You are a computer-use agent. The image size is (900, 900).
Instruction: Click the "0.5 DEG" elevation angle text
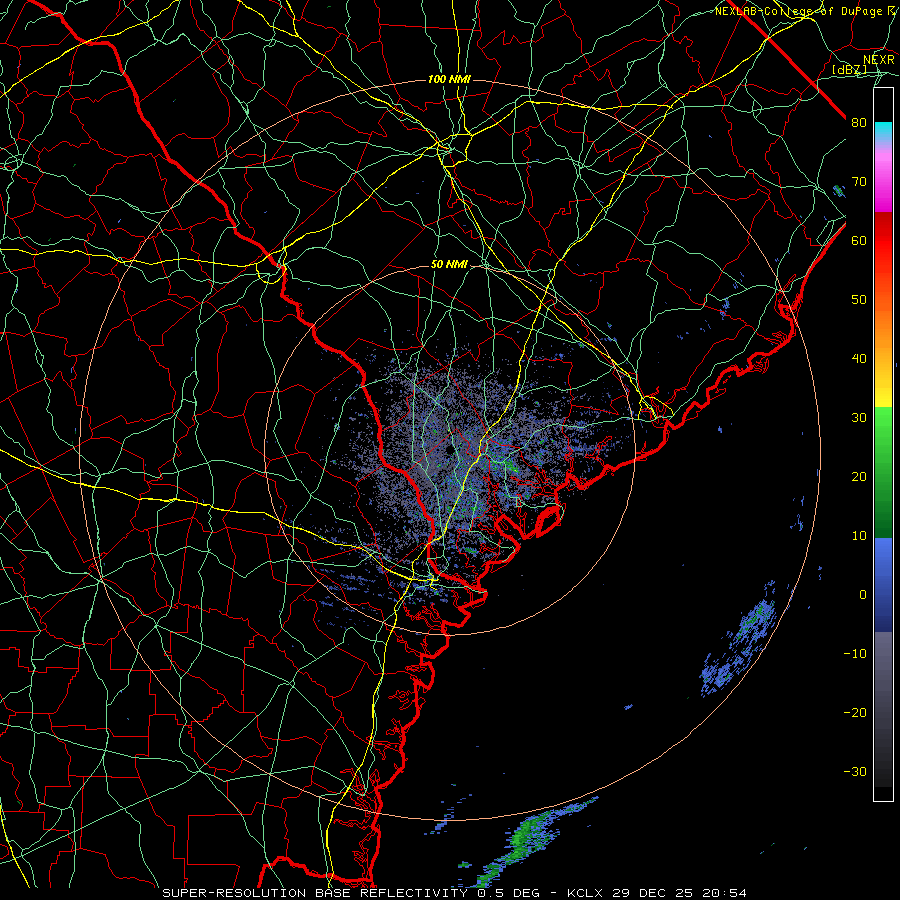tap(508, 893)
